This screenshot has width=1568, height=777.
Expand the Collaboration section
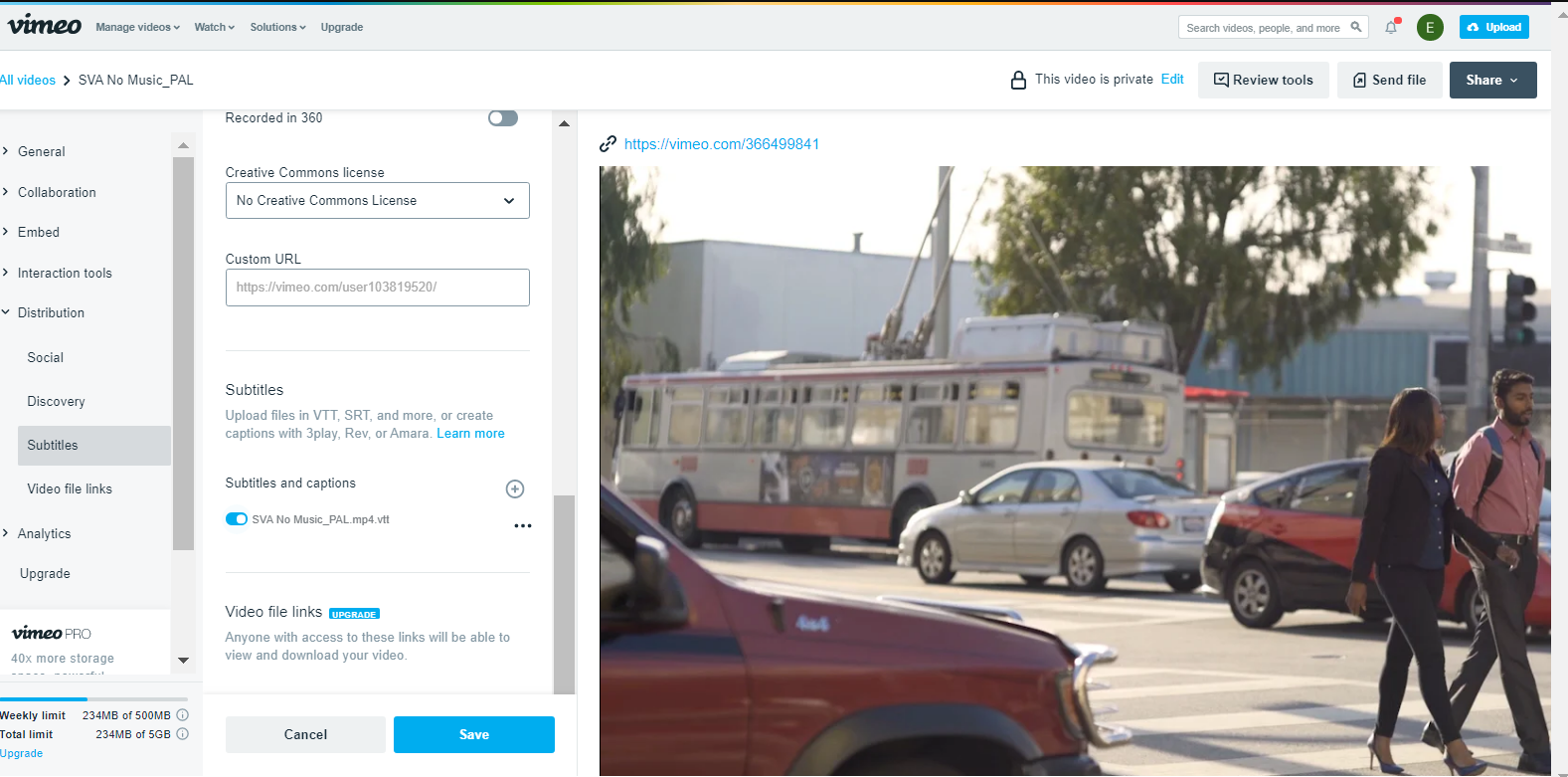[57, 192]
